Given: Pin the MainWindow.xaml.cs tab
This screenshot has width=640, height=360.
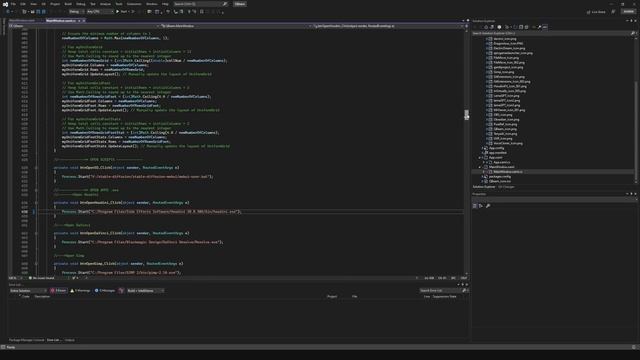Looking at the screenshot, I should click(79, 20).
